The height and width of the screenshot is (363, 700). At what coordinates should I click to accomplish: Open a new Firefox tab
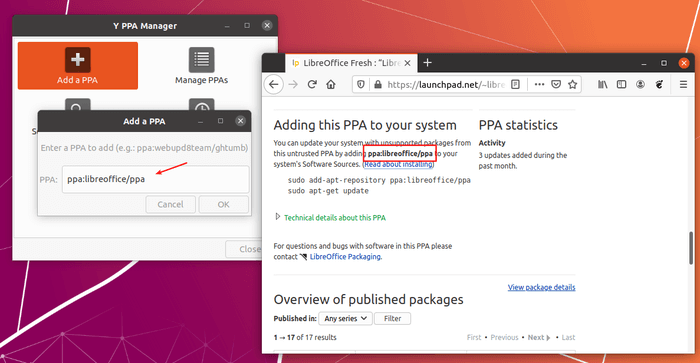tap(427, 63)
